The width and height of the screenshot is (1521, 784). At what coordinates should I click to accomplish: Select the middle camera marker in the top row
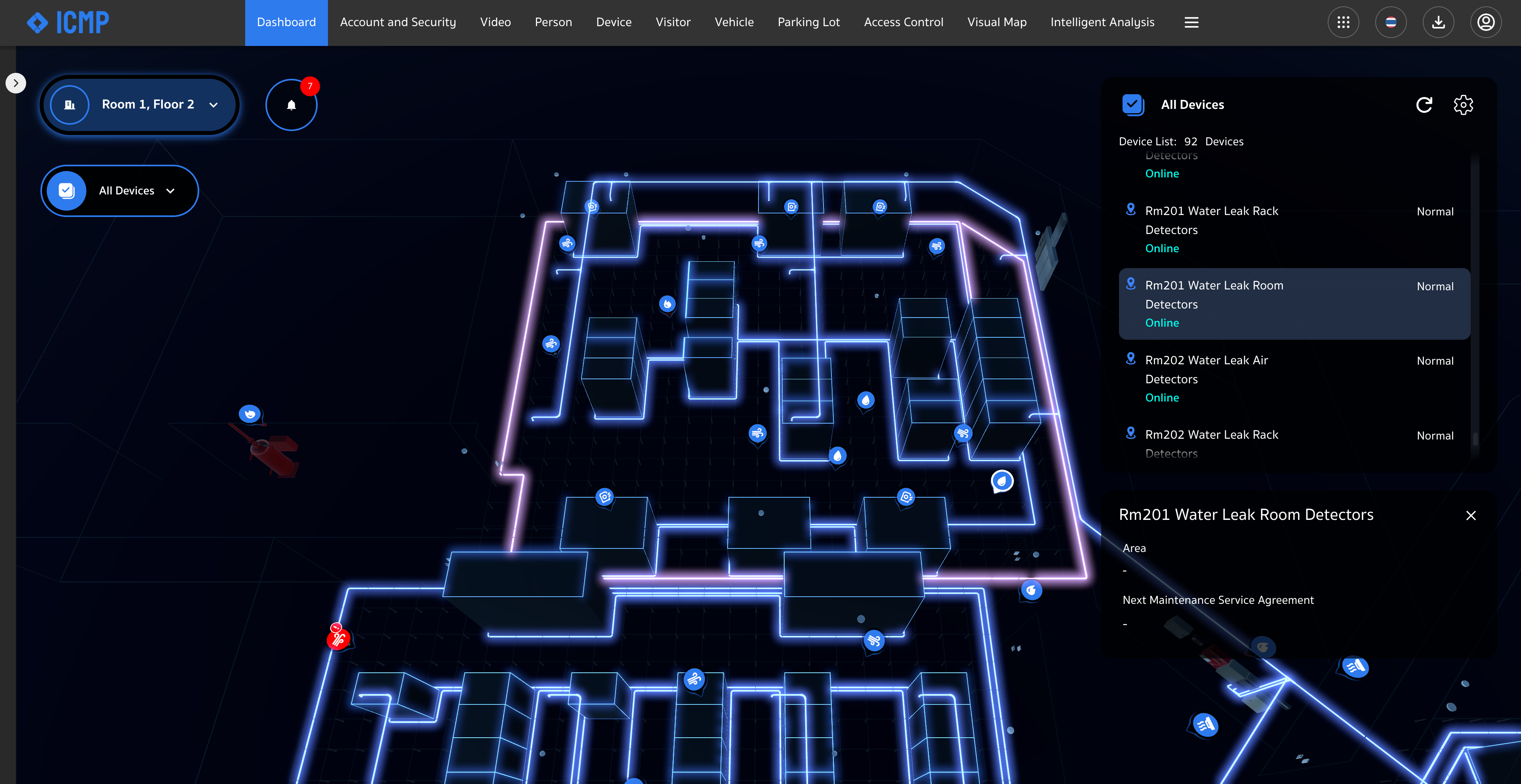[791, 207]
